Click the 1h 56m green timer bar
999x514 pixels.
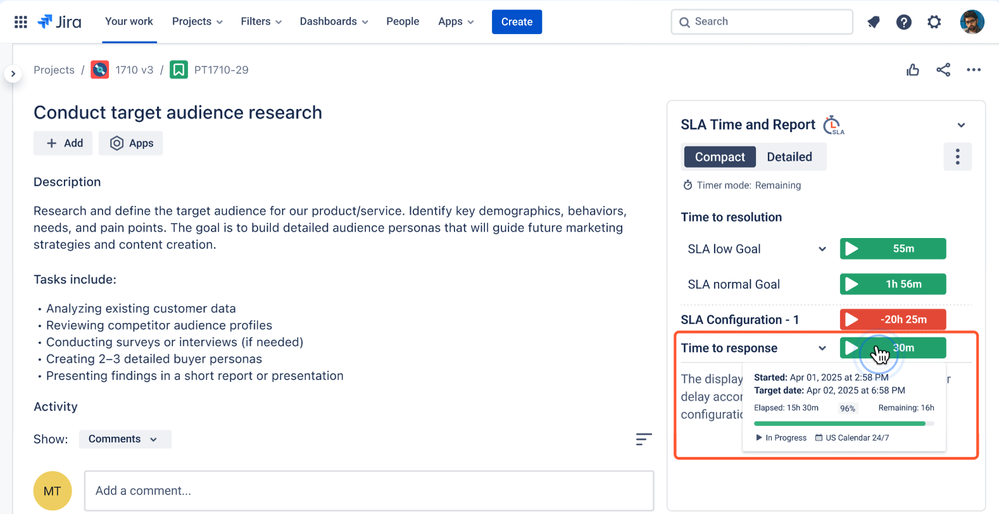click(893, 284)
